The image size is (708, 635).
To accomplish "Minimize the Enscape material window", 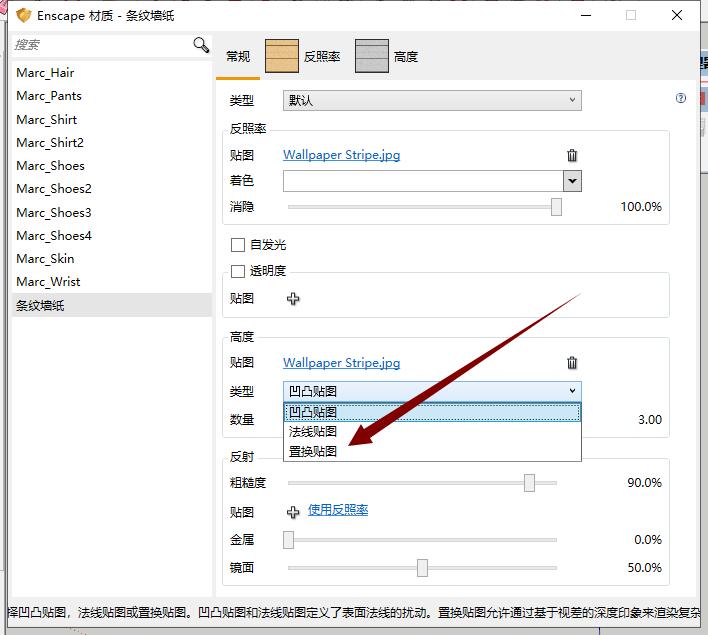I will [x=586, y=15].
